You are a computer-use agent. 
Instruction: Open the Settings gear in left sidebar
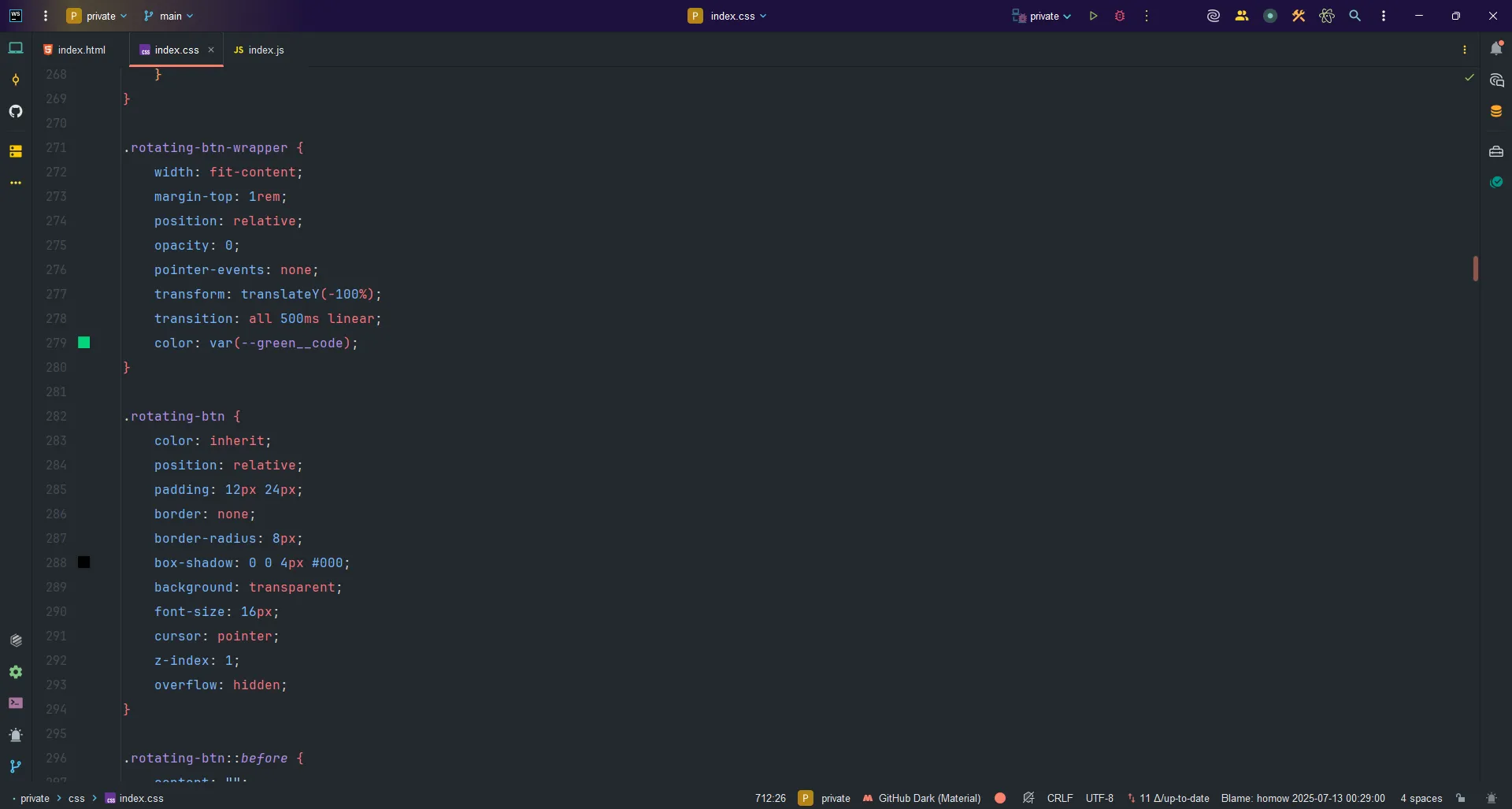coord(16,672)
